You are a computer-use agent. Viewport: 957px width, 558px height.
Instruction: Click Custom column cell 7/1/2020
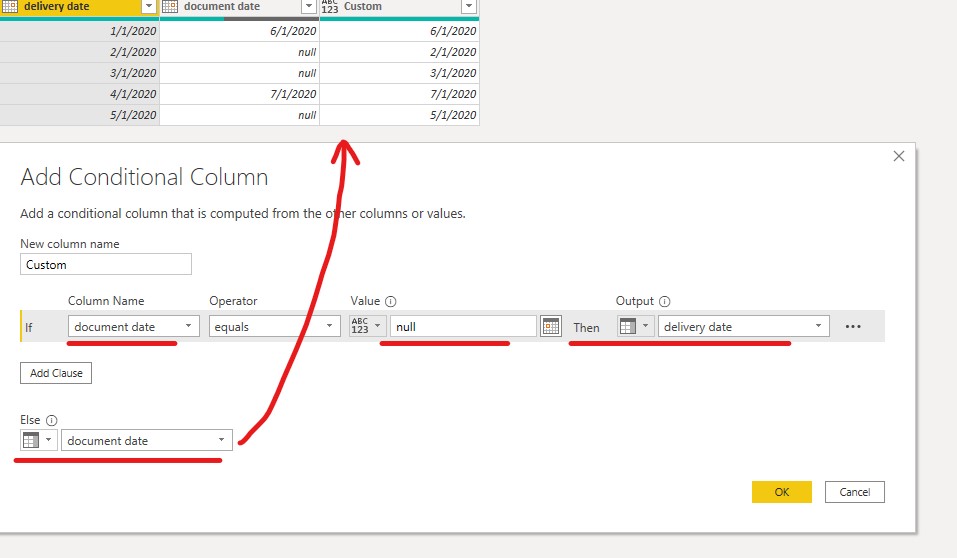400,94
